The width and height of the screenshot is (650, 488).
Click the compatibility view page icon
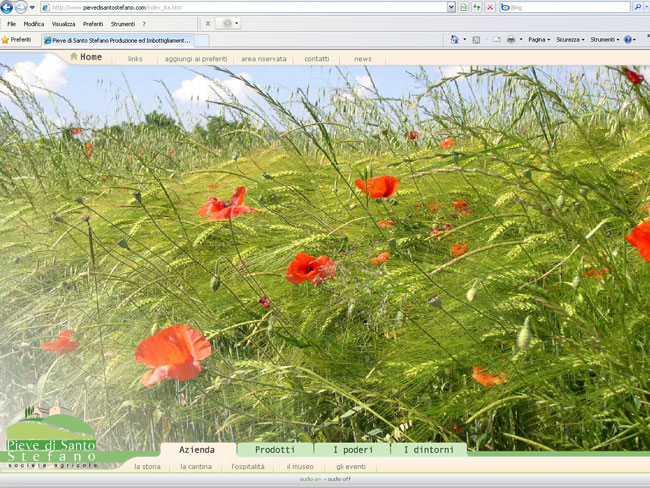463,7
